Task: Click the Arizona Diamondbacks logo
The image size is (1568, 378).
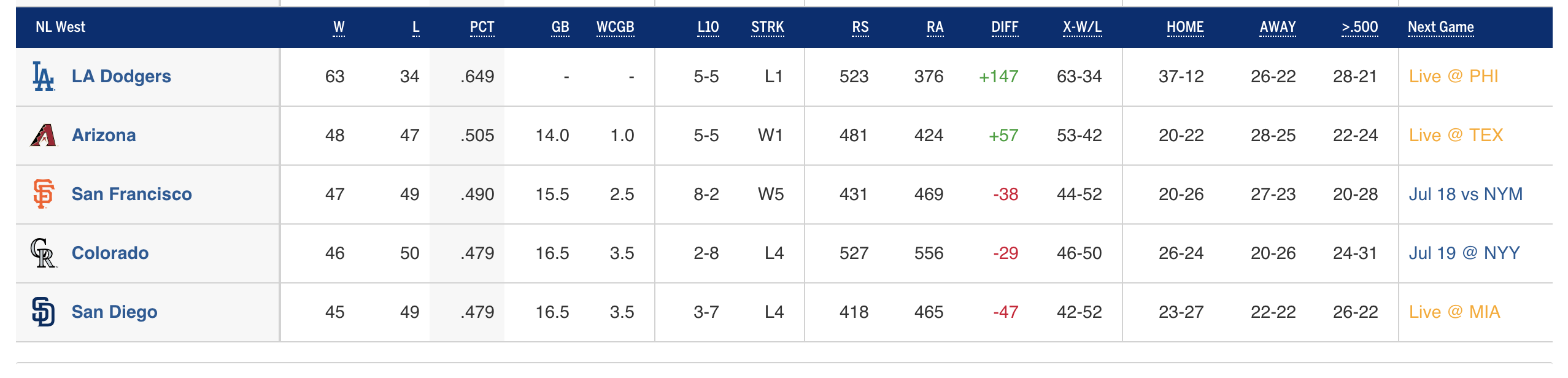Action: pyautogui.click(x=43, y=136)
